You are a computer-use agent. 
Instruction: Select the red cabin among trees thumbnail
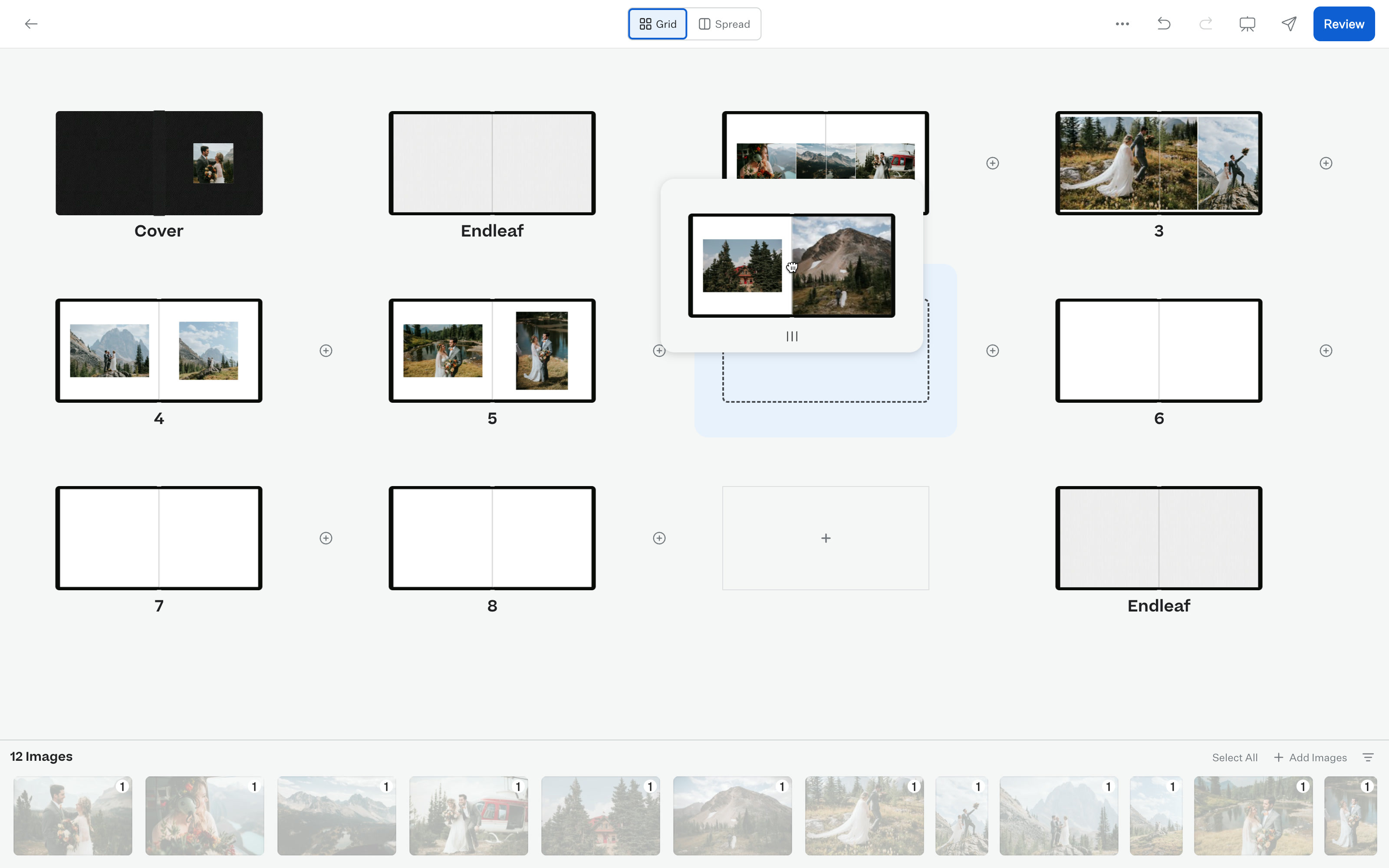[600, 816]
